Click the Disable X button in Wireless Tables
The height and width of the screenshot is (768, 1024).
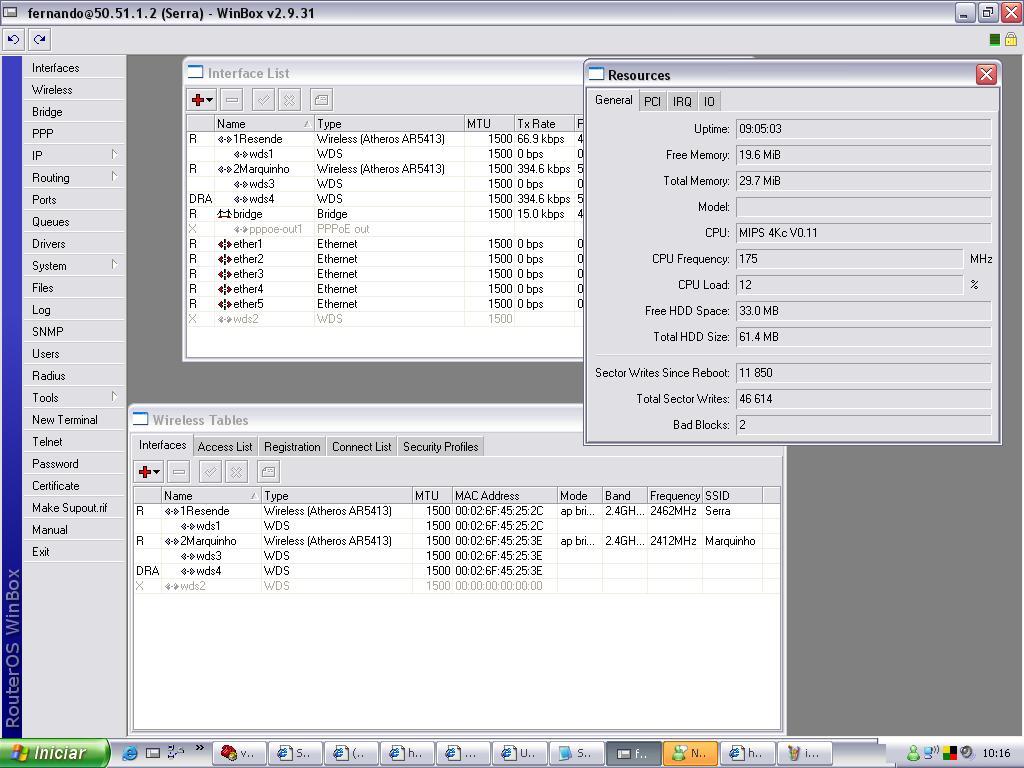pyautogui.click(x=237, y=472)
